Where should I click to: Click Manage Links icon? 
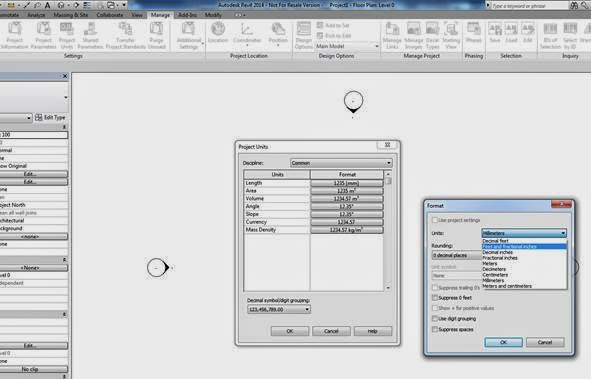coord(392,35)
